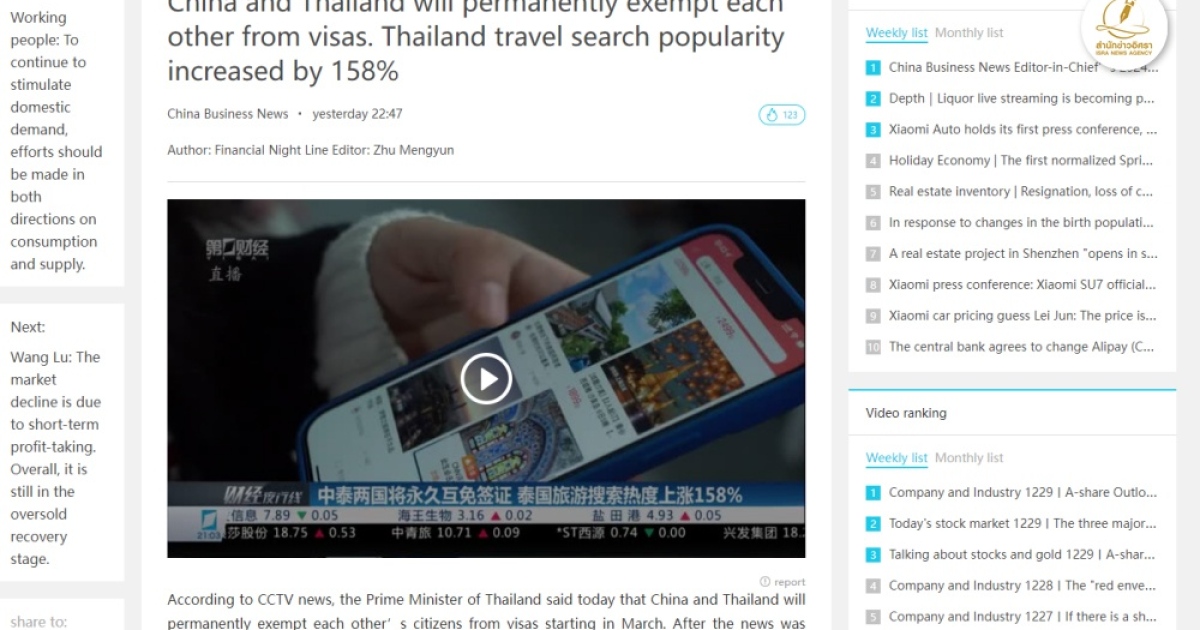The width and height of the screenshot is (1200, 630).
Task: Click the report icon below video
Action: pyautogui.click(x=764, y=581)
